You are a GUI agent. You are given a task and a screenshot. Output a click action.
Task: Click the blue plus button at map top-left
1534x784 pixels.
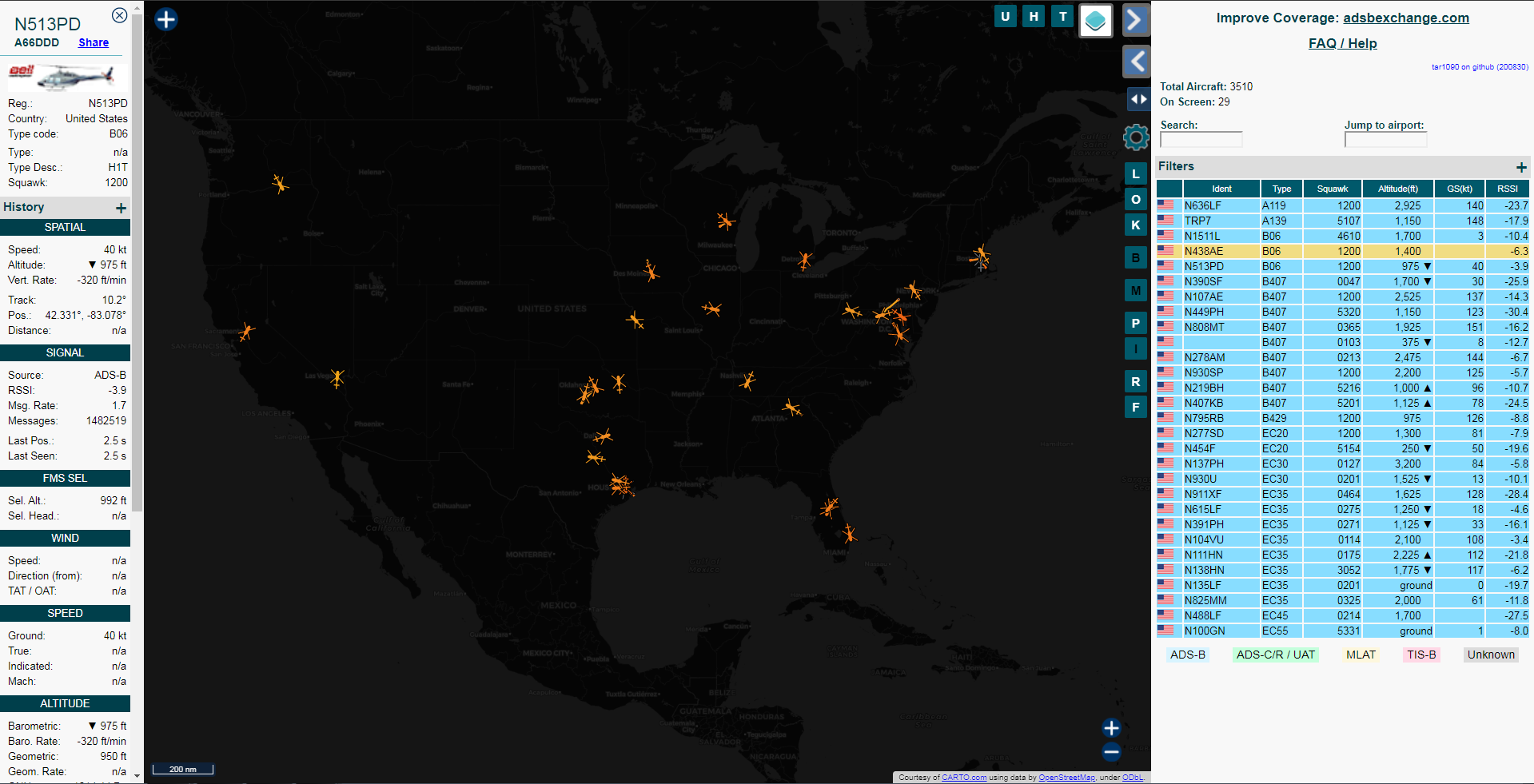pyautogui.click(x=165, y=19)
